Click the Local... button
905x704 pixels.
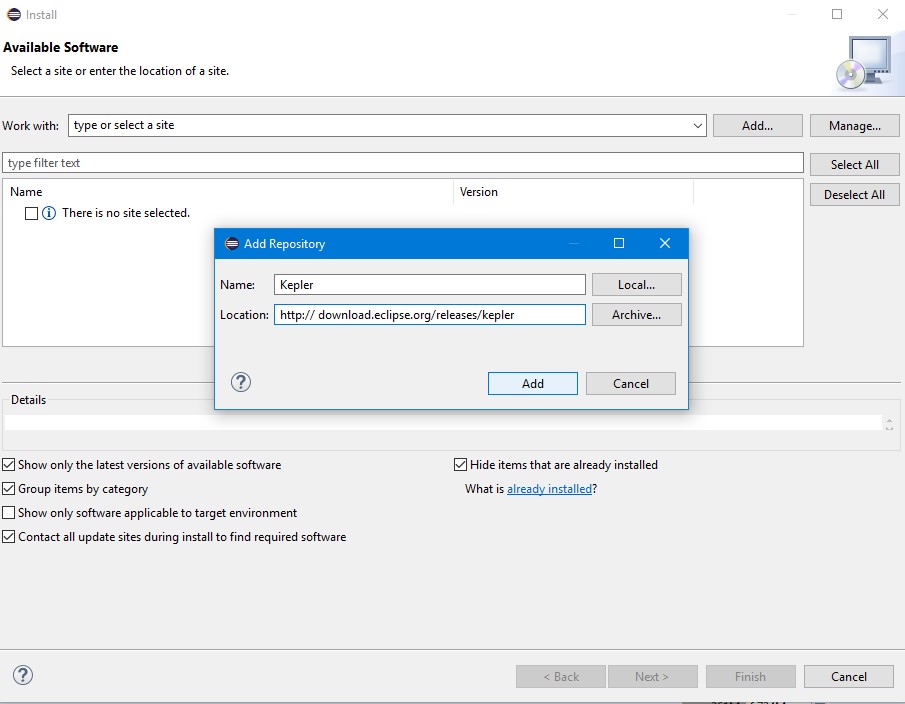coord(636,284)
